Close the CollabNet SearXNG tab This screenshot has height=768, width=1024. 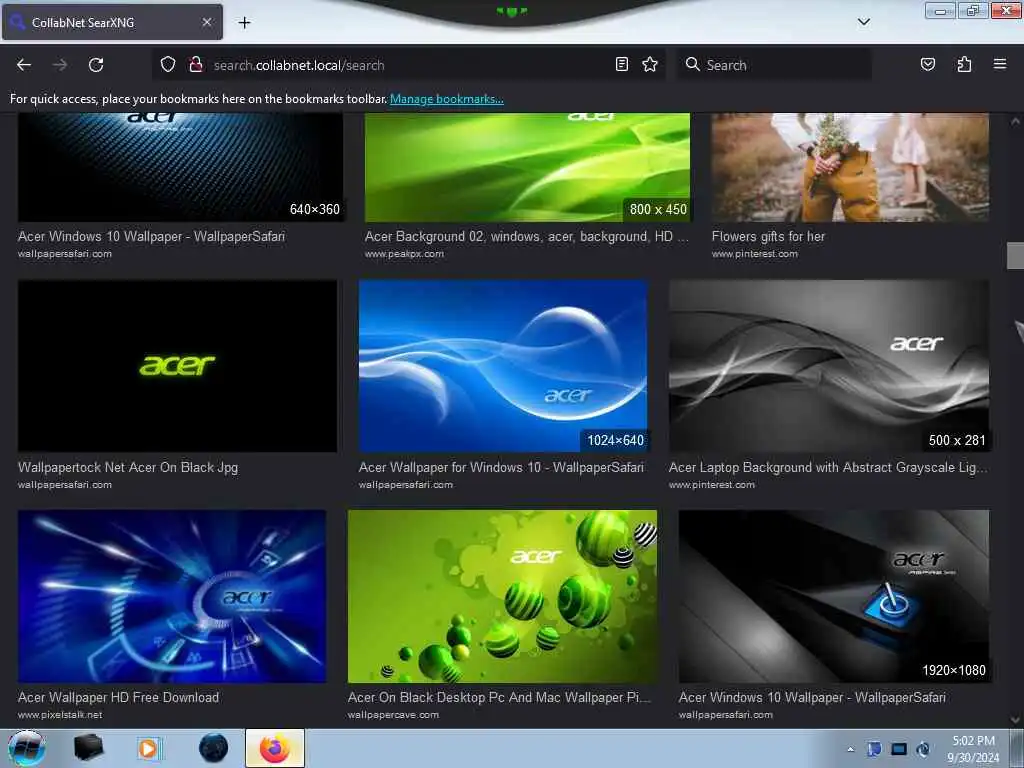click(206, 22)
